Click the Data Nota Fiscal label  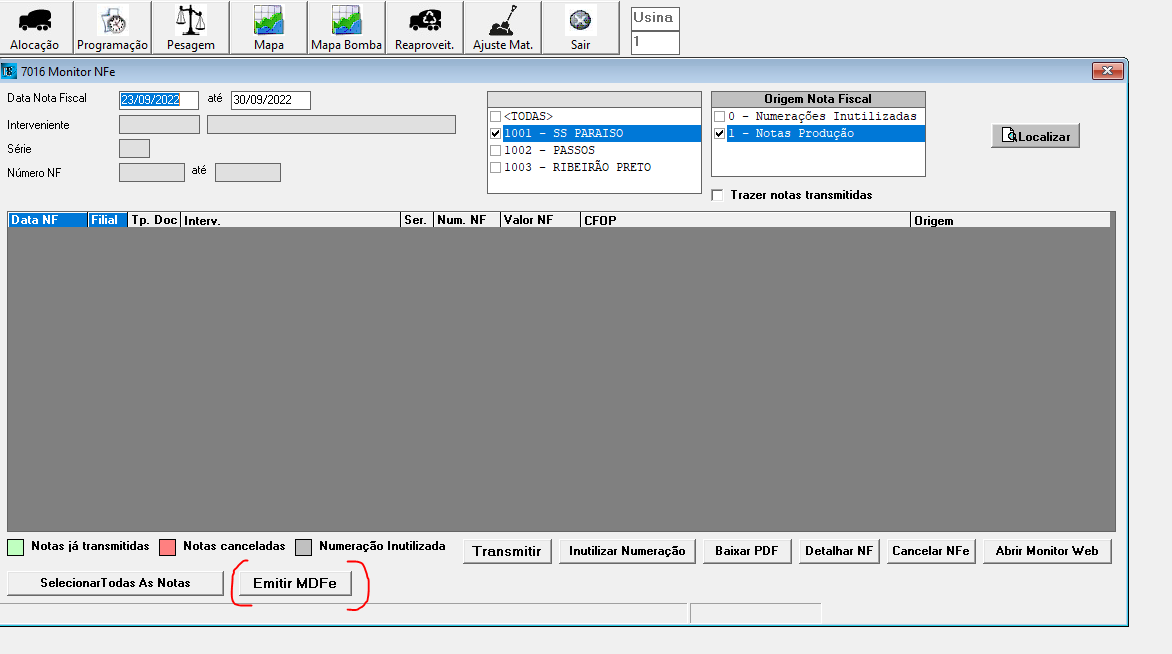coord(47,98)
